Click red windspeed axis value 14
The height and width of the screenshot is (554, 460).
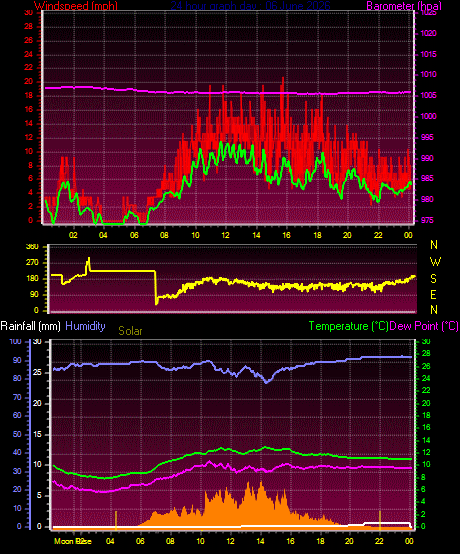[28, 123]
